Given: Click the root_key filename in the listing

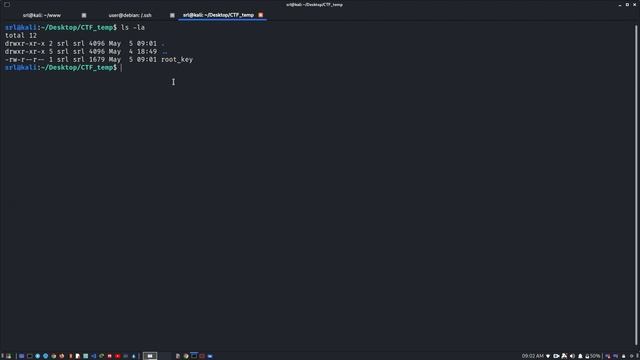Looking at the screenshot, I should (177, 60).
